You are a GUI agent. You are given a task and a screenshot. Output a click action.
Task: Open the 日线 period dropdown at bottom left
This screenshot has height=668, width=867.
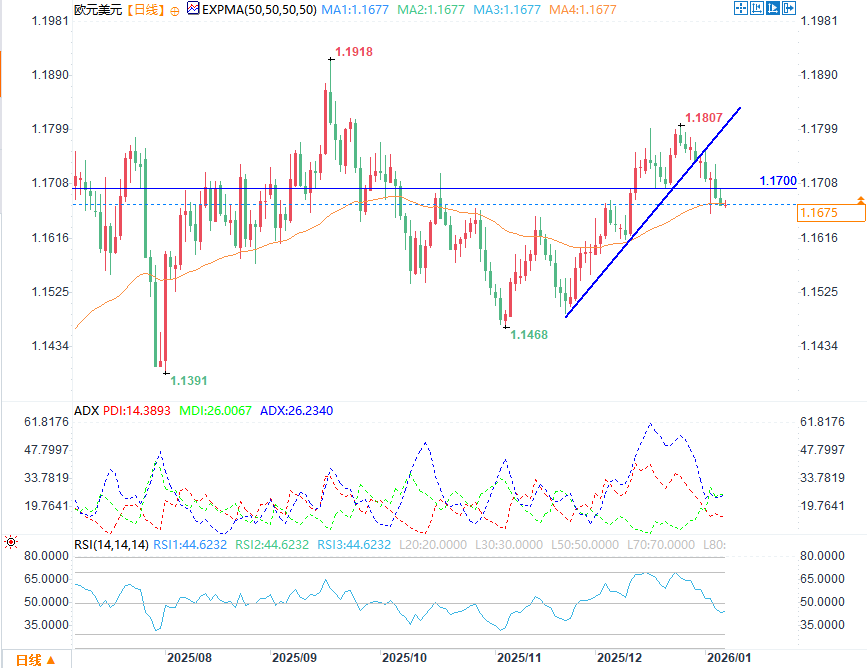pyautogui.click(x=36, y=660)
